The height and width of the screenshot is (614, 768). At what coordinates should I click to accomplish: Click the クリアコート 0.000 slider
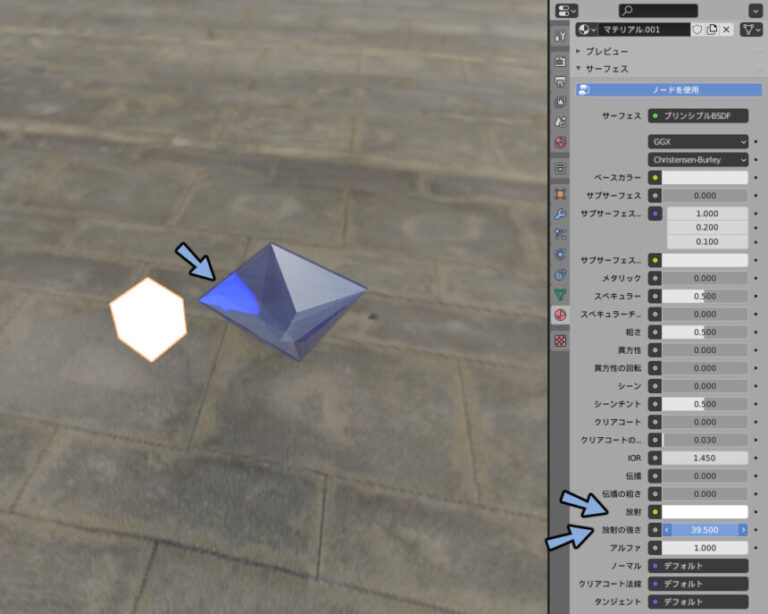coord(705,422)
